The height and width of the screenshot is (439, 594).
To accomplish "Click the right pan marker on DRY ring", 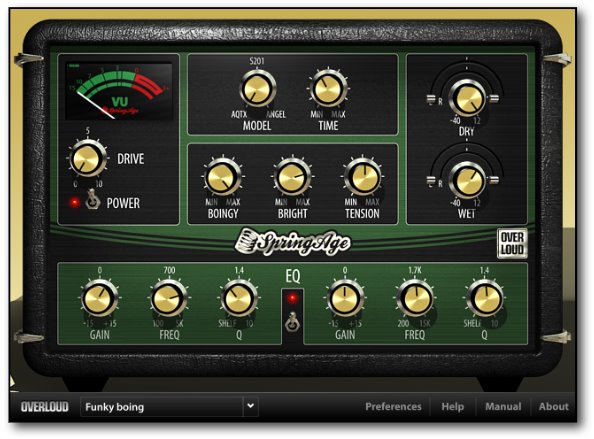I will tap(494, 99).
